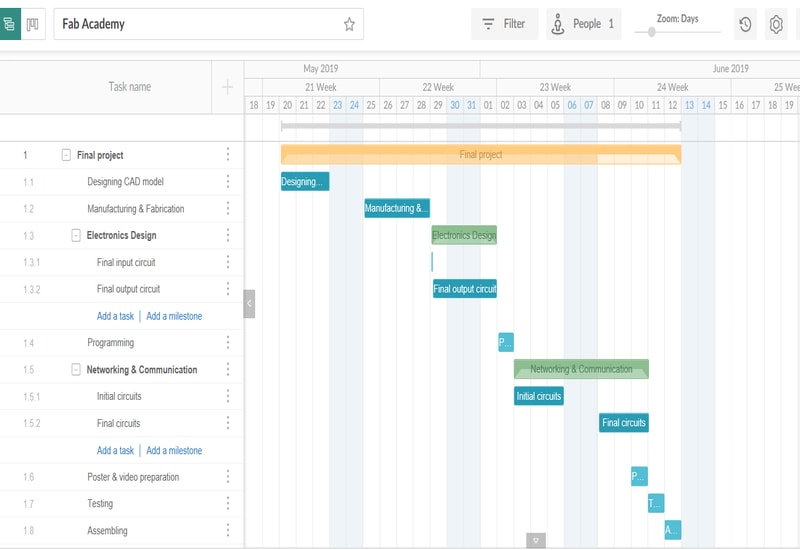The width and height of the screenshot is (800, 550).
Task: Click the scroll-down arrow at chart bottom
Action: pos(536,541)
